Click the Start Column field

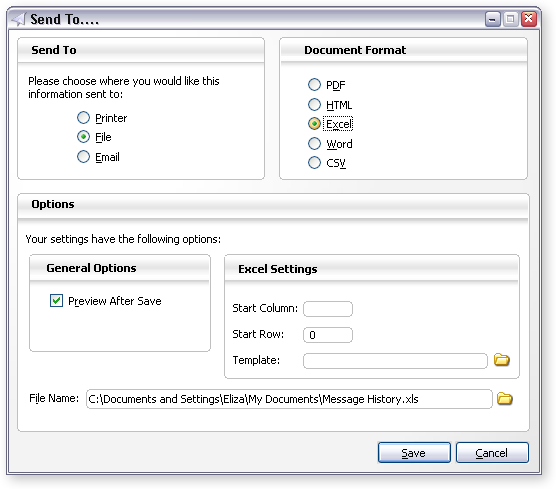click(328, 309)
